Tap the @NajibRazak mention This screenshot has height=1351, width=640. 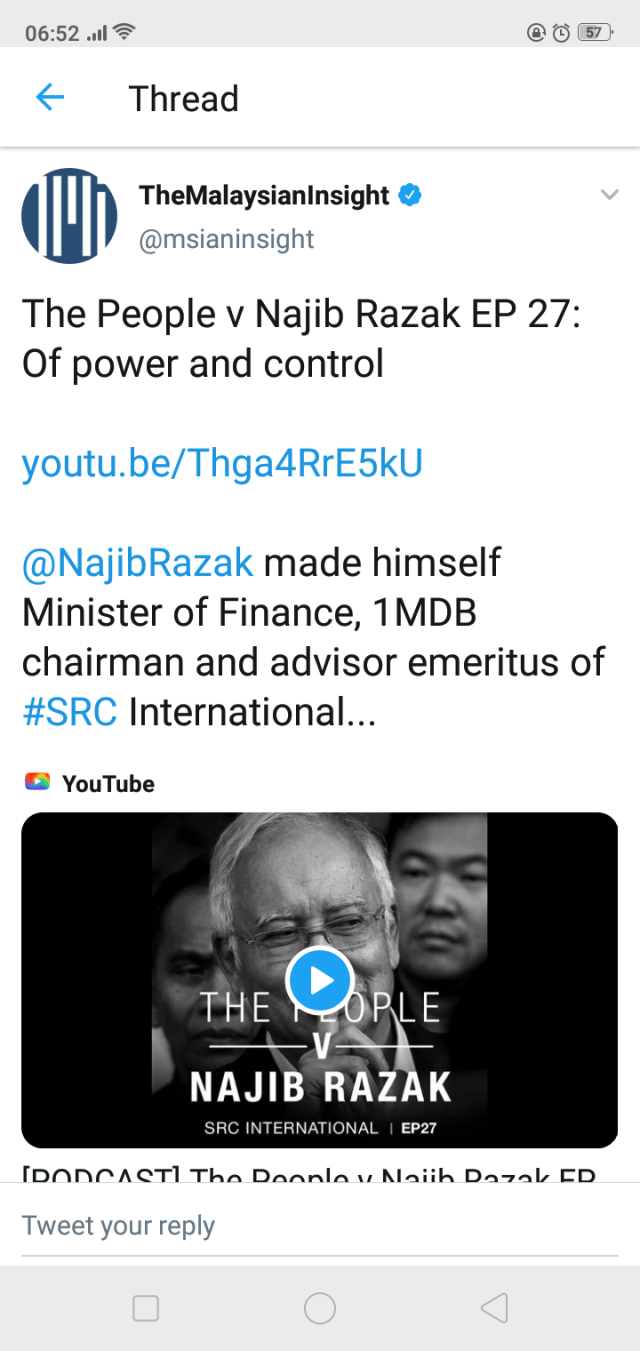138,563
